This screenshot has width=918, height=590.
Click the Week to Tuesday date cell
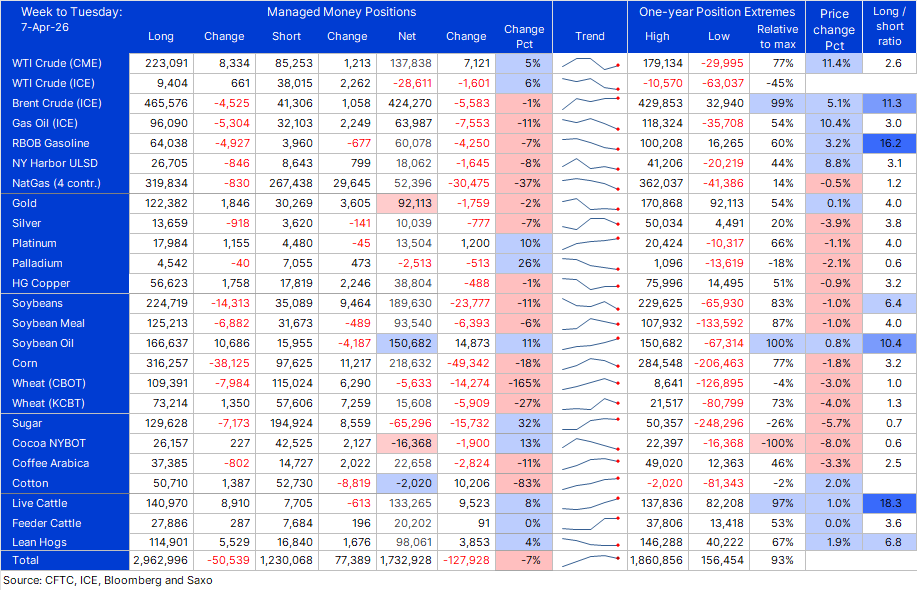(63, 18)
